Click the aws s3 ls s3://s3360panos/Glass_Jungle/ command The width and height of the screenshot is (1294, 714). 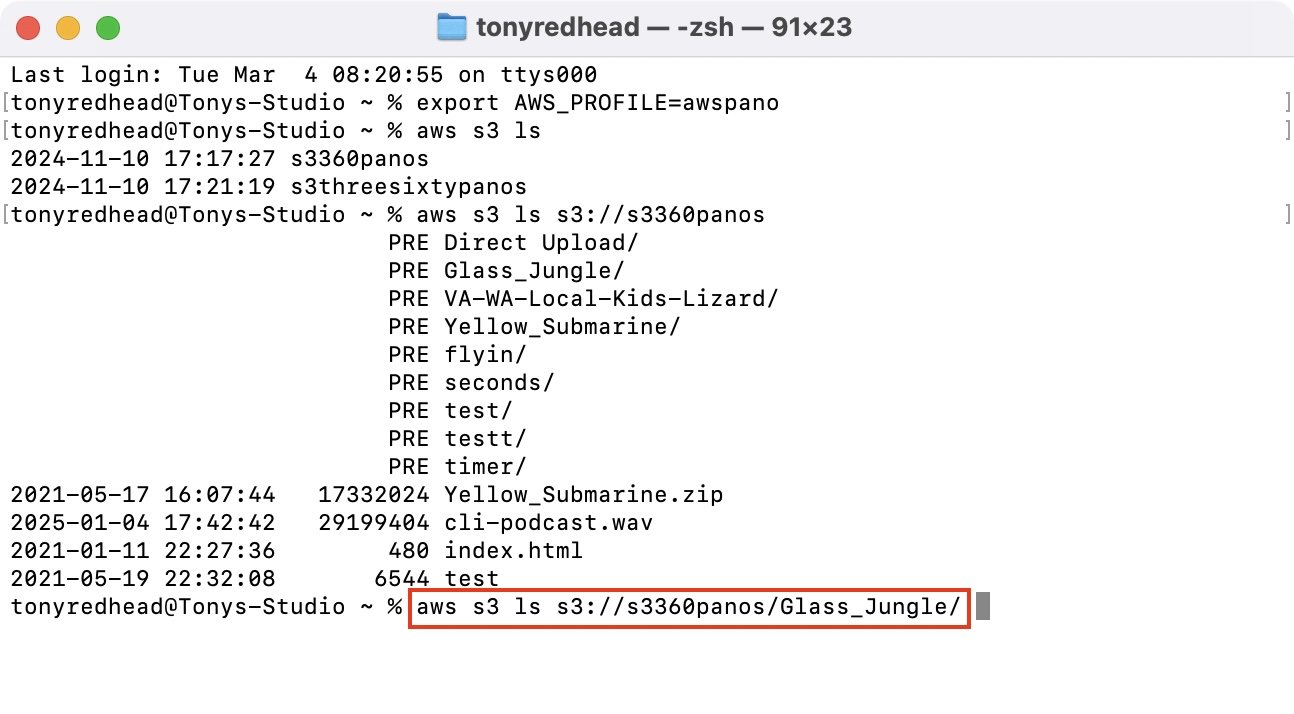tap(689, 607)
